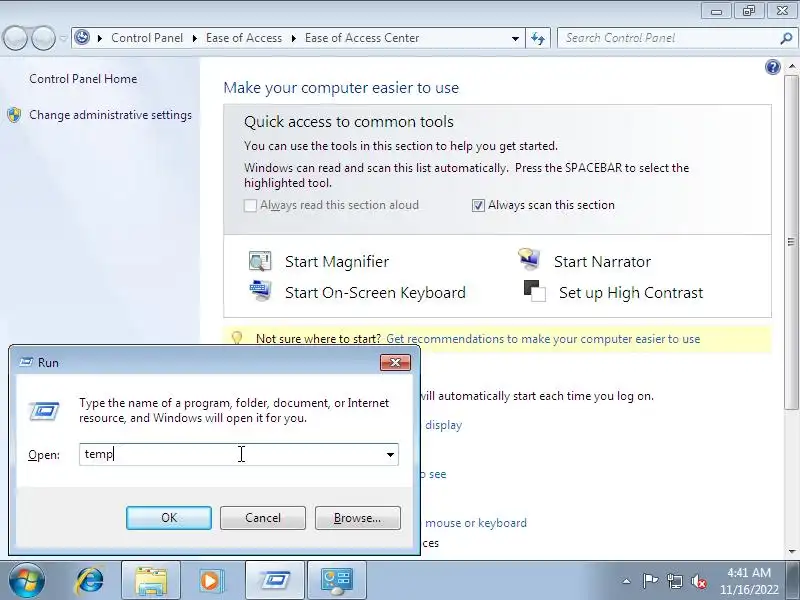Uncheck Always scan this section
The image size is (800, 600).
[x=478, y=205]
